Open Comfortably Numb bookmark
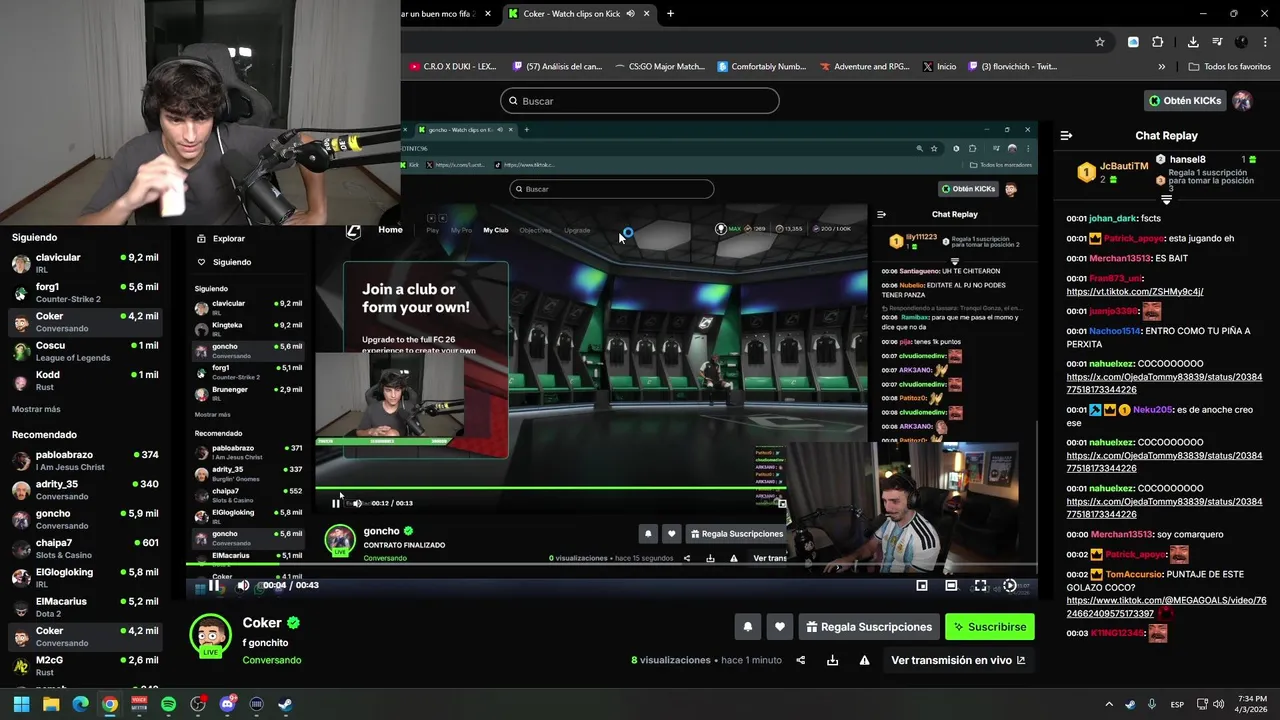This screenshot has width=1280, height=720. [x=762, y=67]
